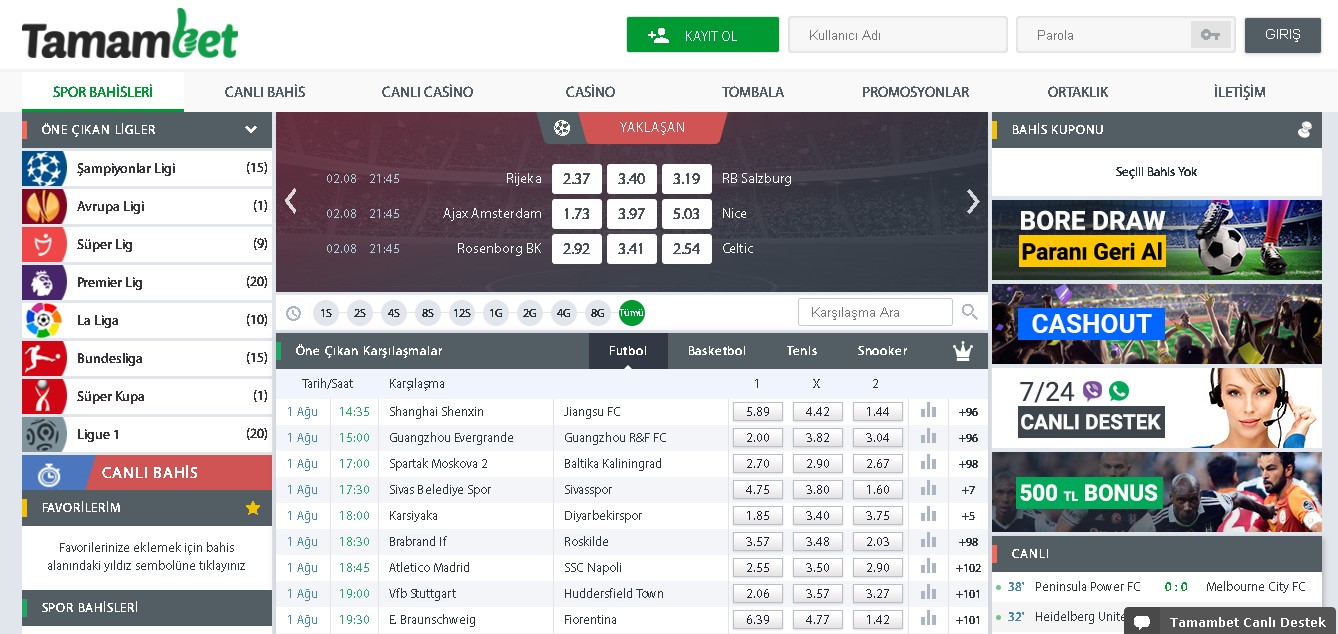Viewport: 1338px width, 634px height.
Task: Expand +101 more bets for Vfb Stuttgart
Action: tap(968, 593)
